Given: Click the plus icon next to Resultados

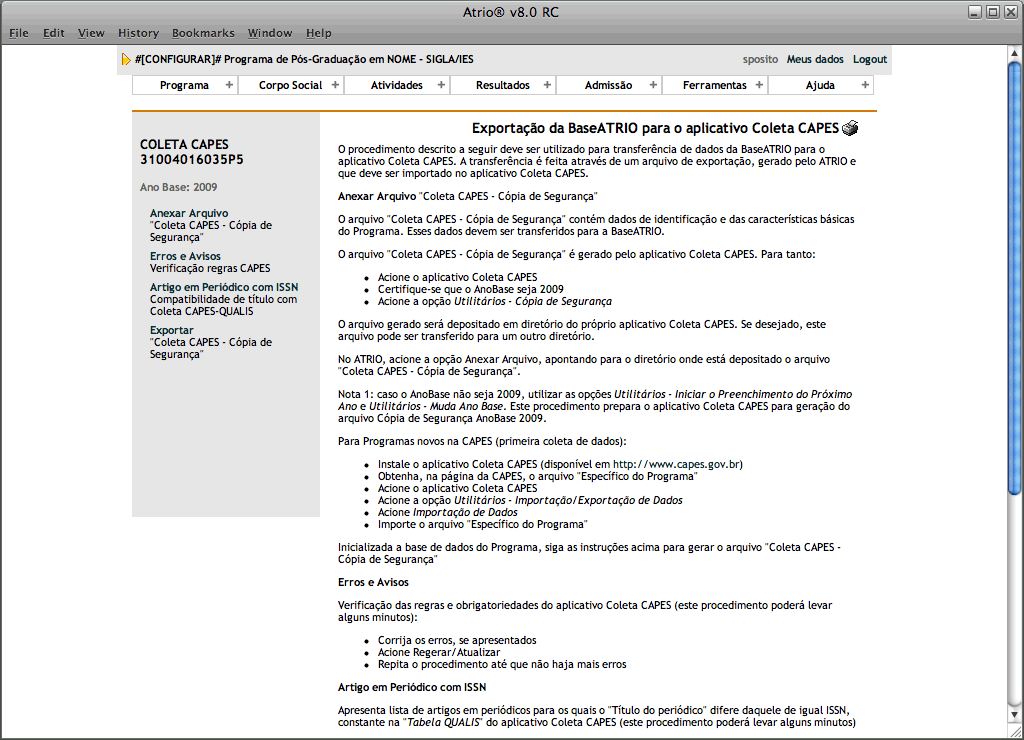Looking at the screenshot, I should (x=547, y=85).
